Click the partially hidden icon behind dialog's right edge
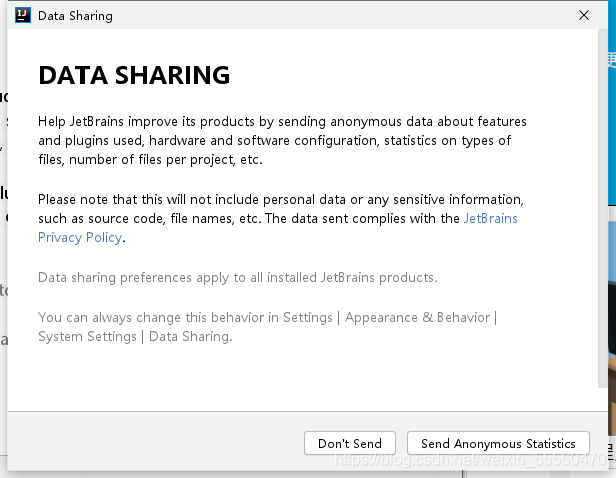616x478 pixels. click(x=612, y=61)
